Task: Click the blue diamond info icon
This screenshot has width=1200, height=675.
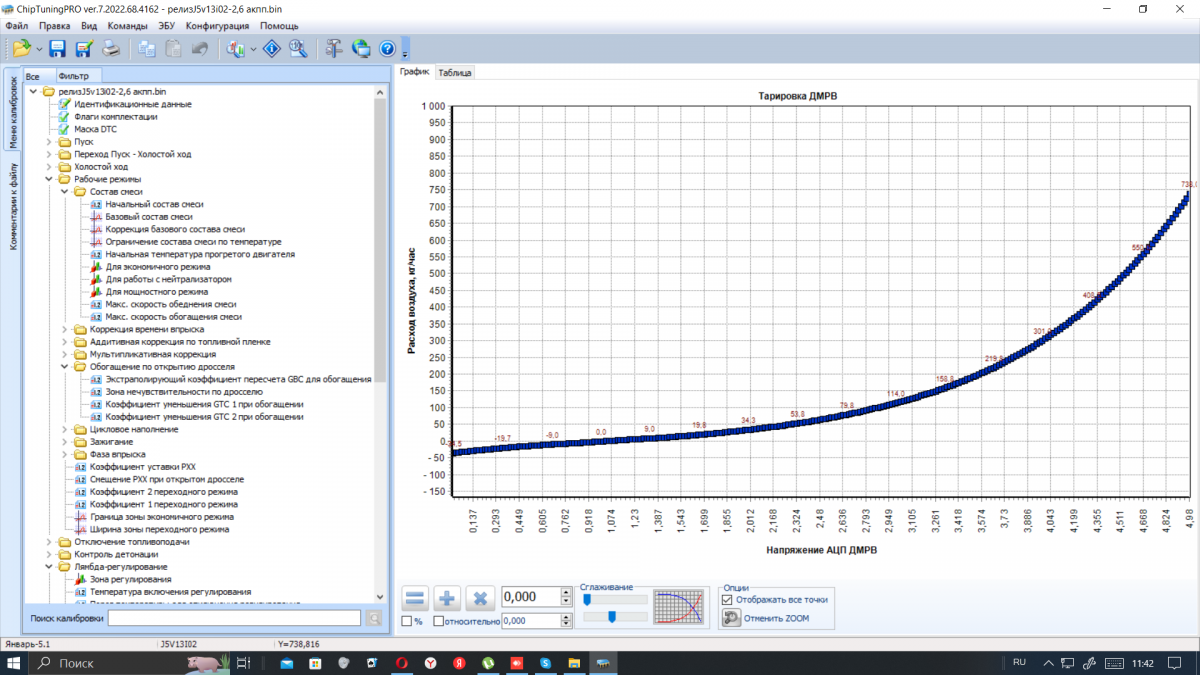Action: point(271,48)
